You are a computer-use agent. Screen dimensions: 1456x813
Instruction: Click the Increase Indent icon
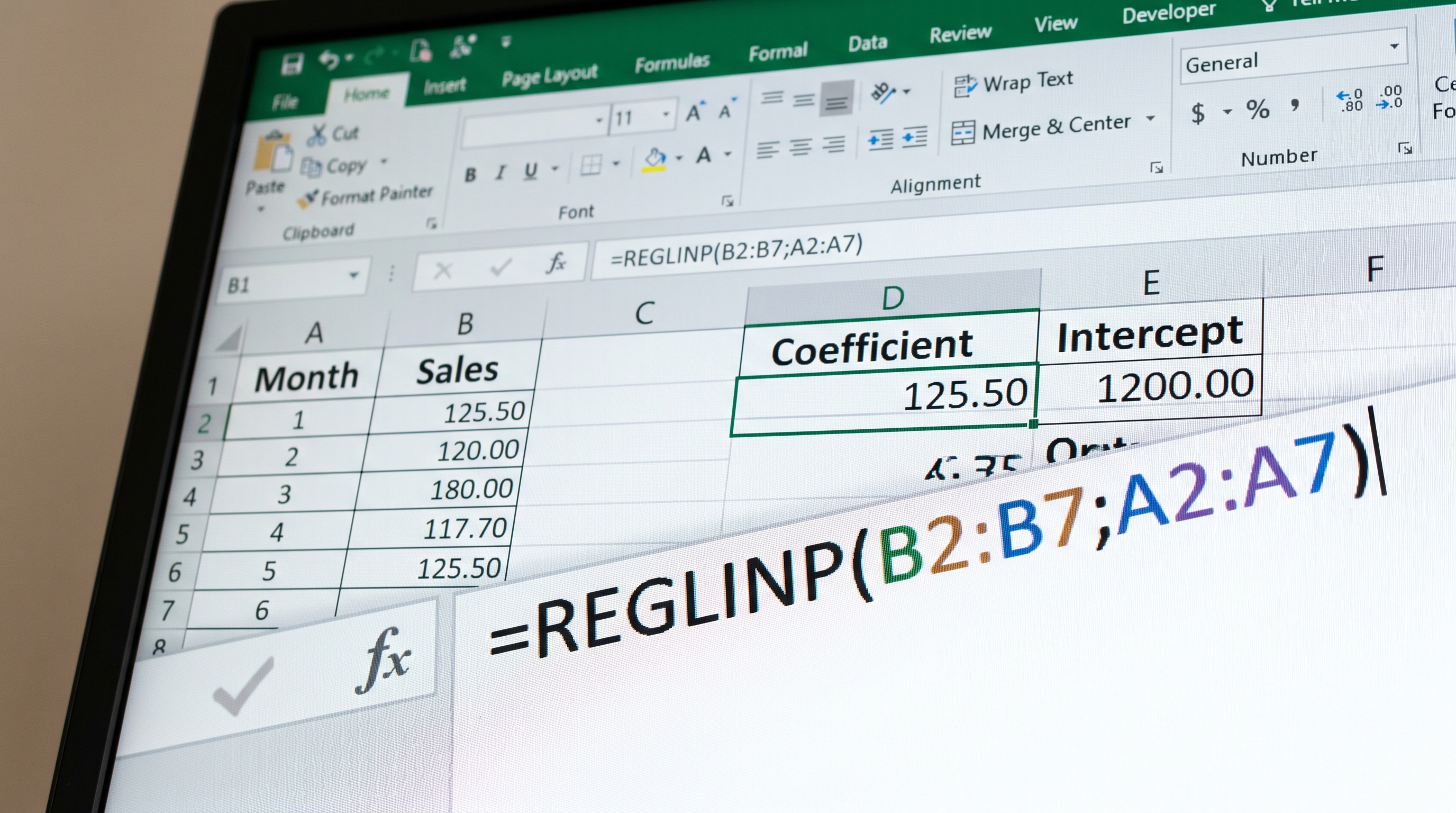pyautogui.click(x=915, y=137)
